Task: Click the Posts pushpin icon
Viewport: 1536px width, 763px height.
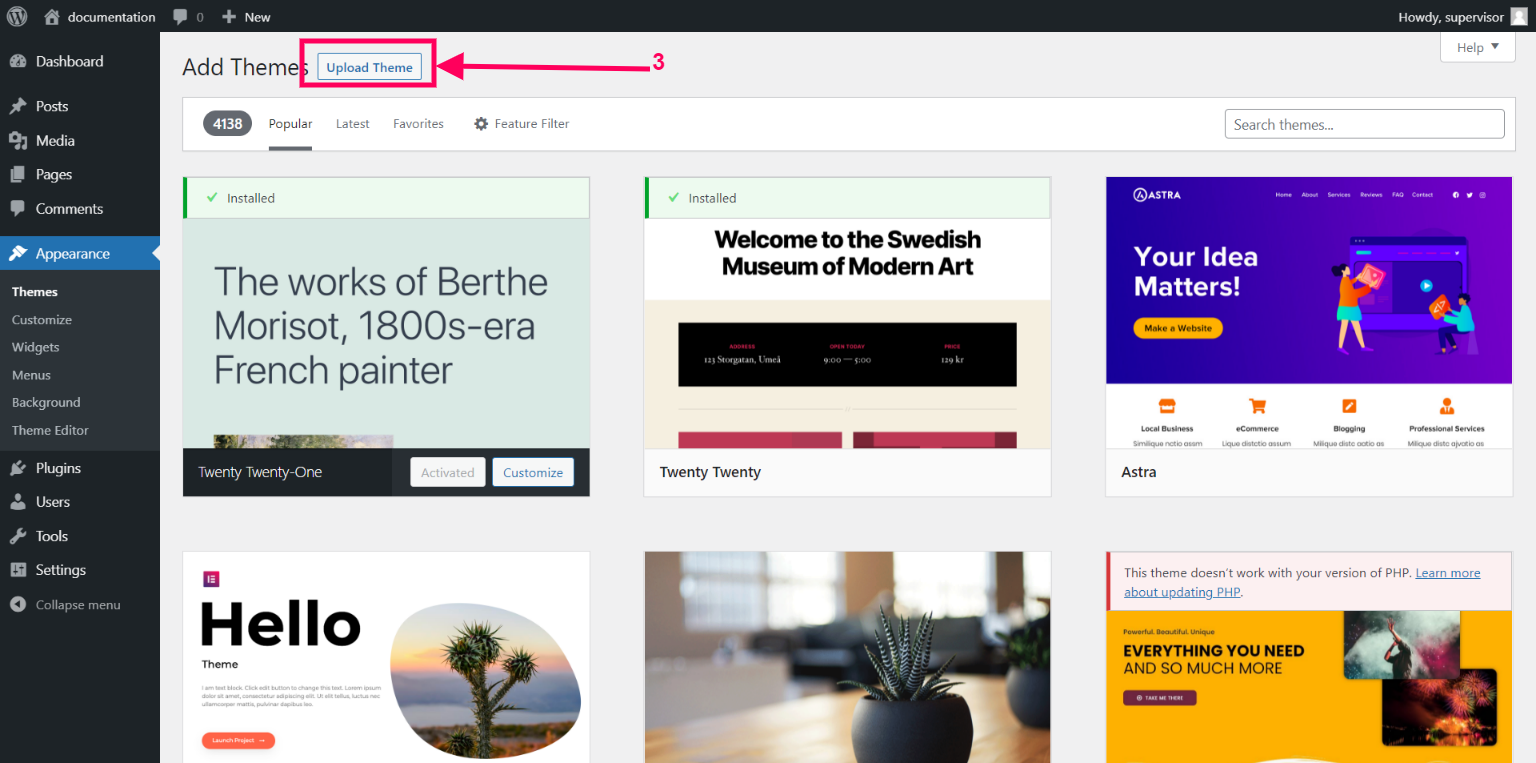Action: 18,106
